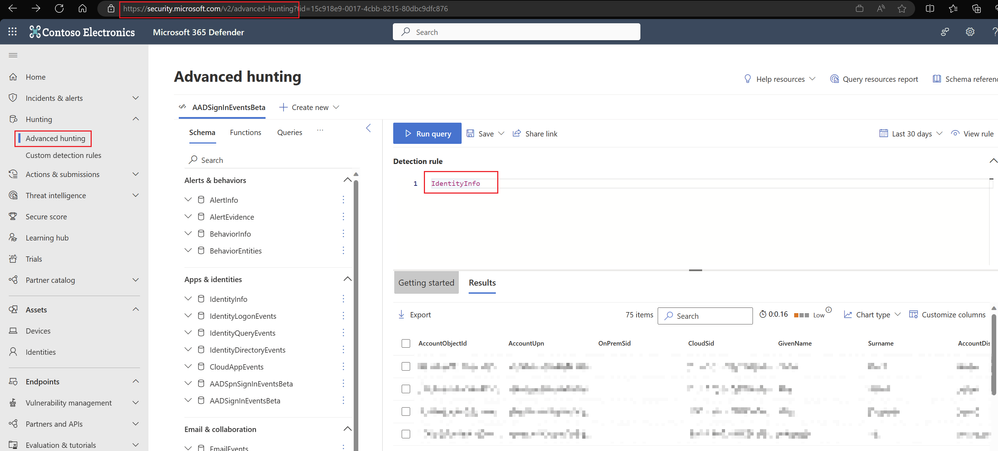Screen dimensions: 998x451
Task: Open the Last 30 days time range dropdown
Action: tap(911, 134)
